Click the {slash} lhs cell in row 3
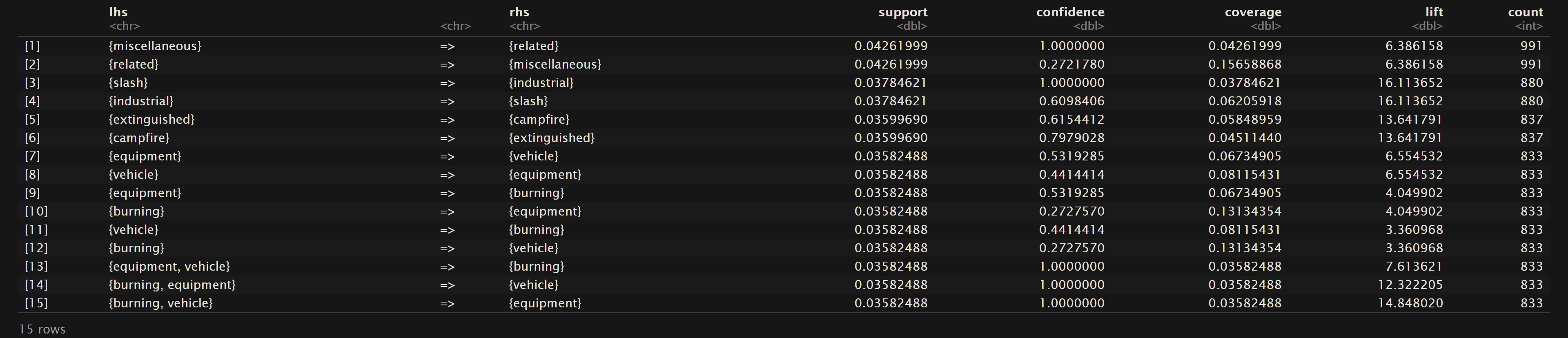Viewport: 1568px width, 338px height. point(128,83)
